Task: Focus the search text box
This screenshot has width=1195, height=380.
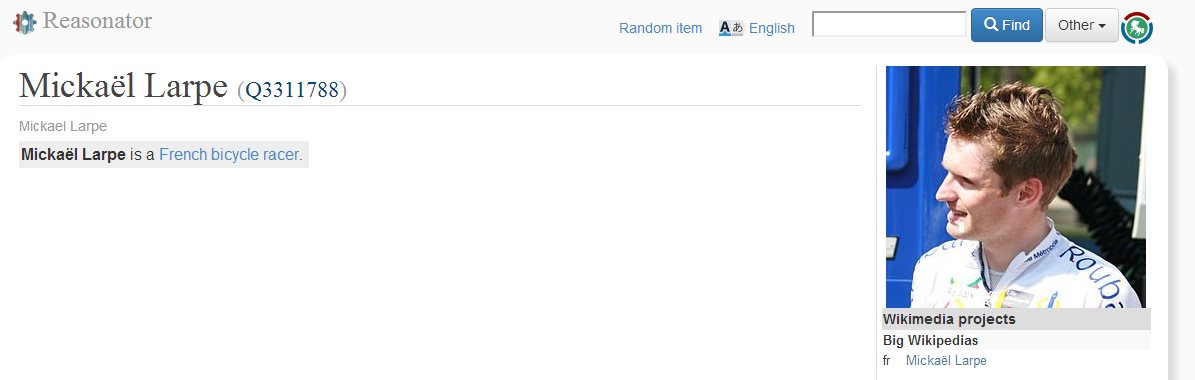Action: (889, 24)
